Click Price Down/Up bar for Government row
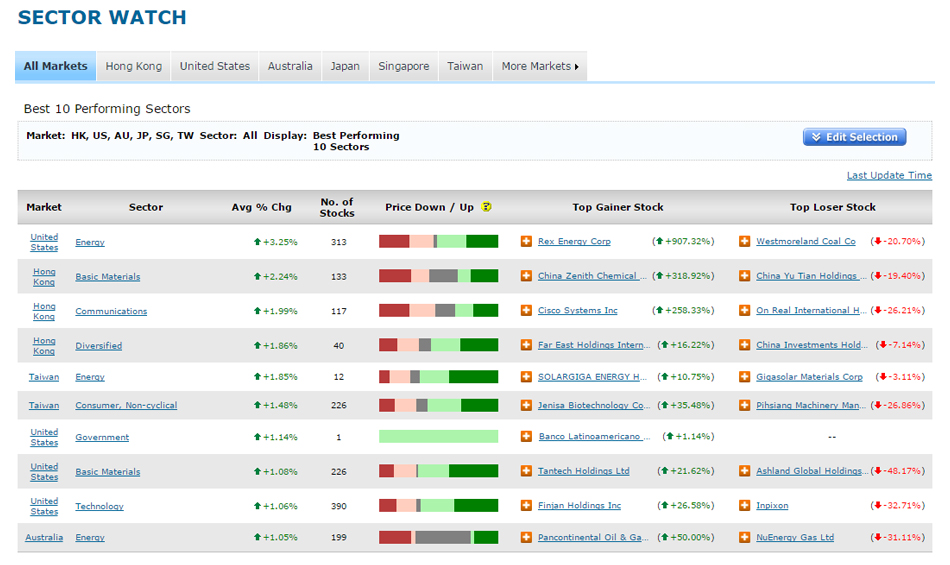The width and height of the screenshot is (950, 565). pyautogui.click(x=439, y=437)
